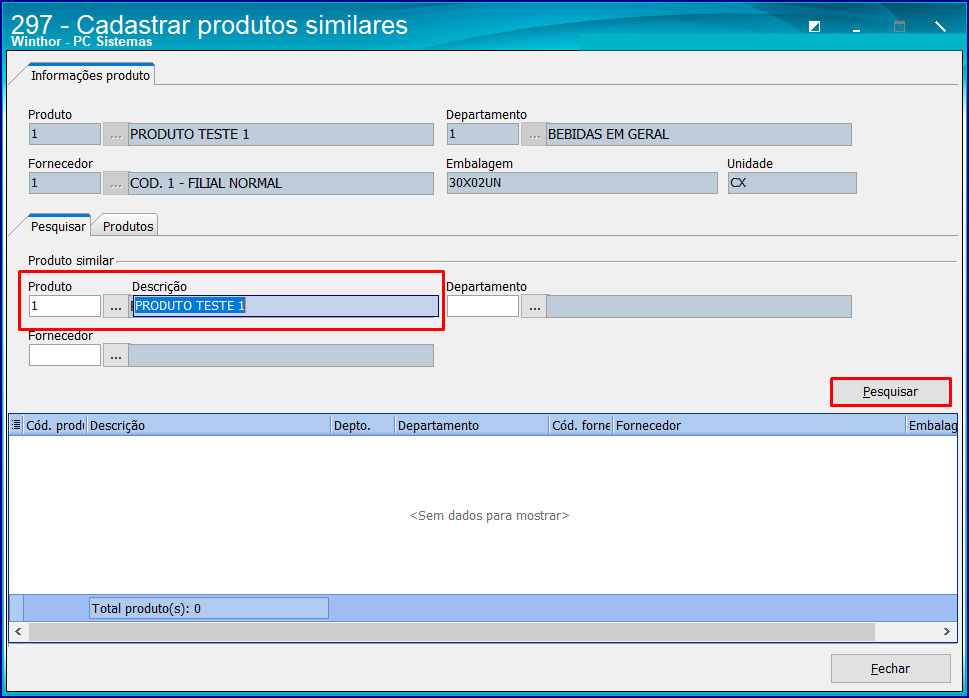Open lookup button for similar Fornecedor
Viewport: 969px width, 698px height.
point(116,355)
